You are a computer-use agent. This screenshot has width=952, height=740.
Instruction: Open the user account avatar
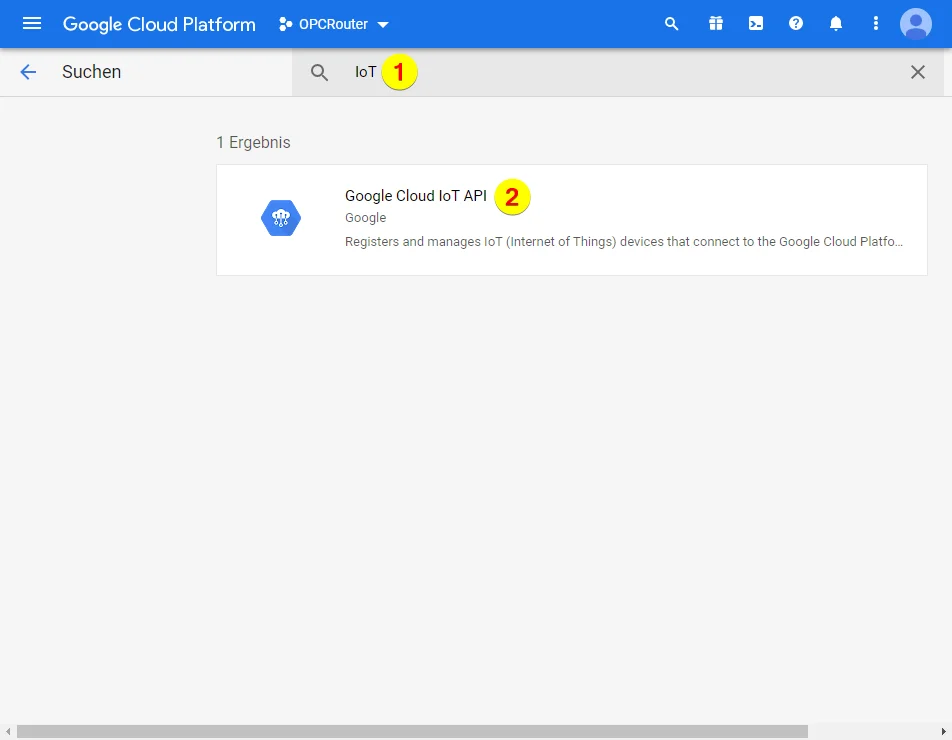coord(916,24)
